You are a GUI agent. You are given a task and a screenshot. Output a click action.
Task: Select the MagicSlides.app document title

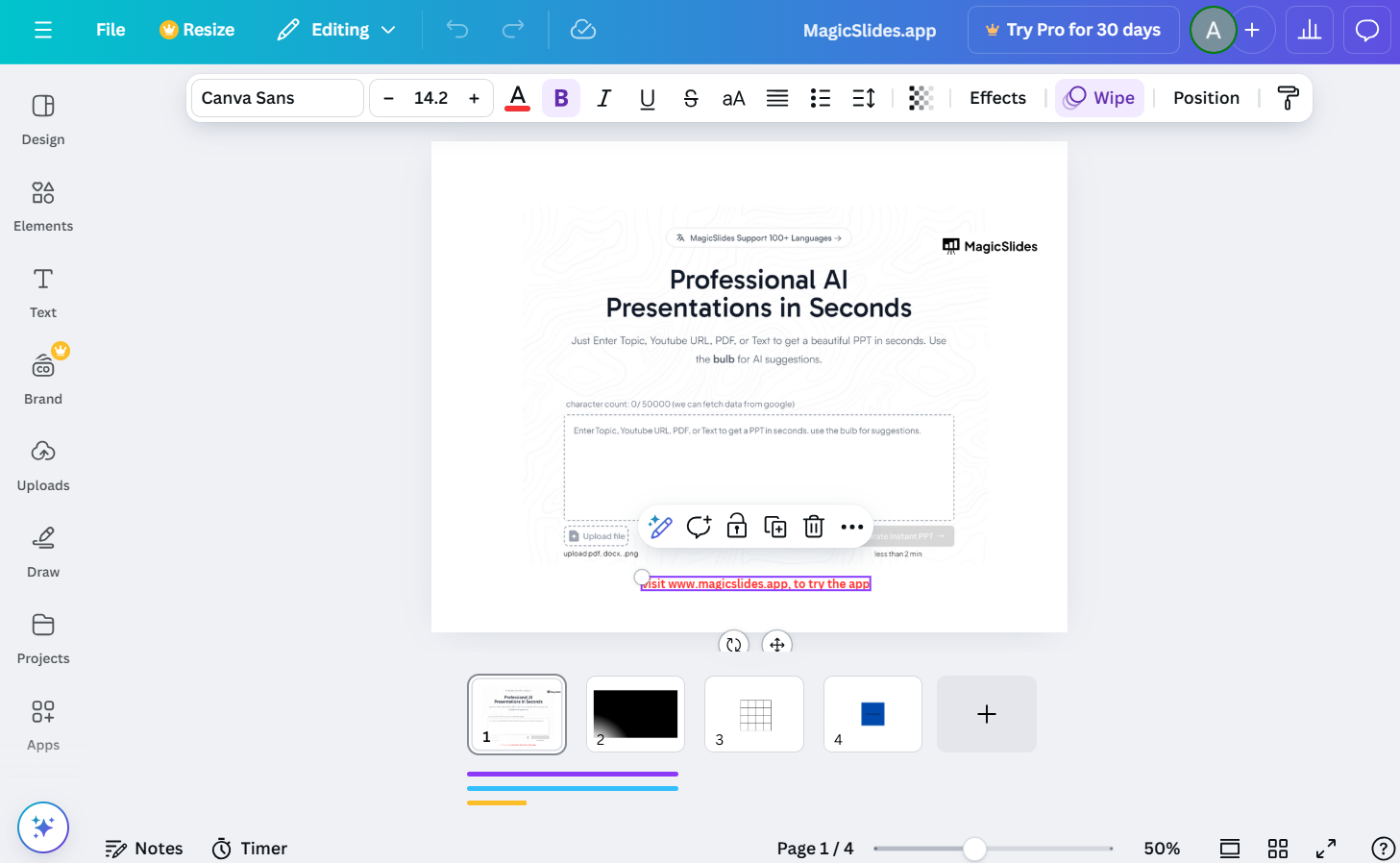click(870, 30)
